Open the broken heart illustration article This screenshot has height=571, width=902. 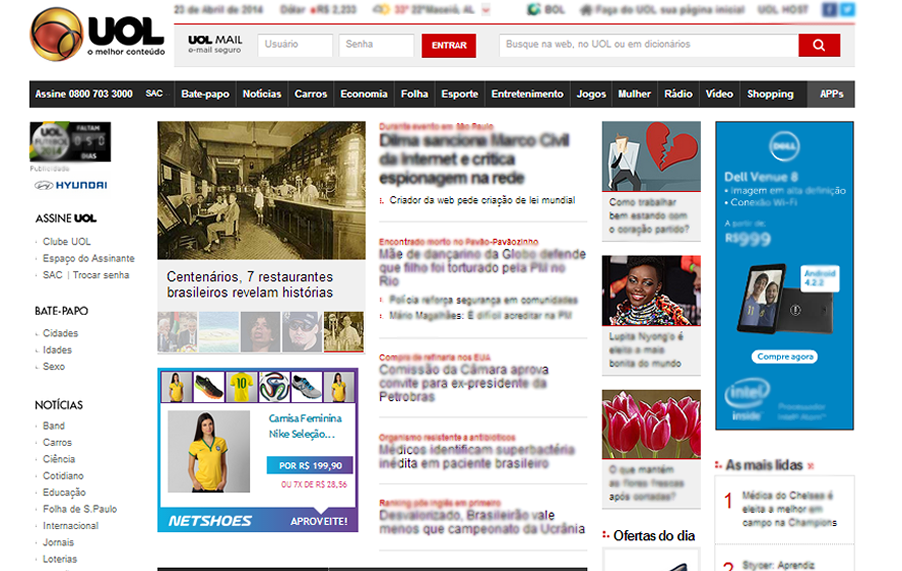click(651, 156)
